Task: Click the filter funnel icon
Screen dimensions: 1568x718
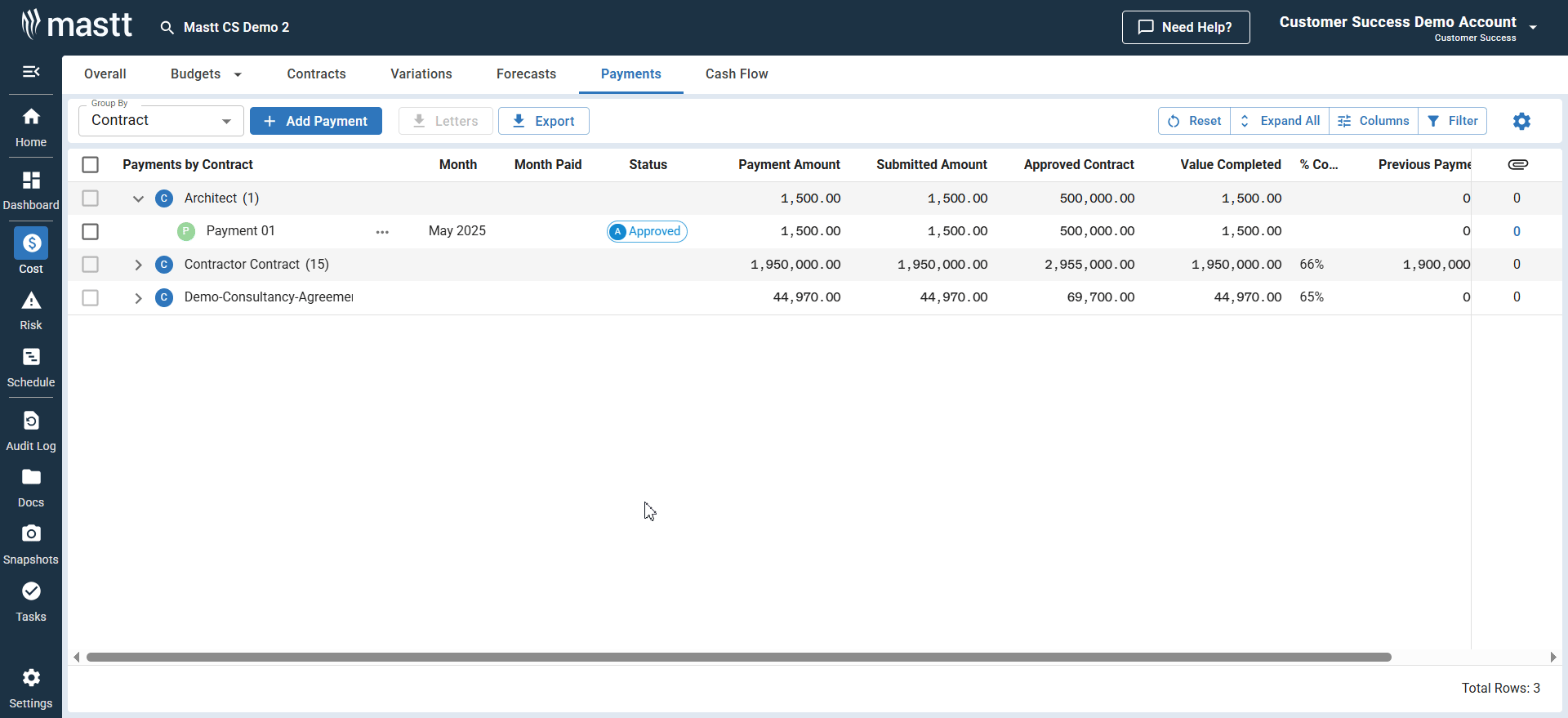Action: click(x=1433, y=121)
